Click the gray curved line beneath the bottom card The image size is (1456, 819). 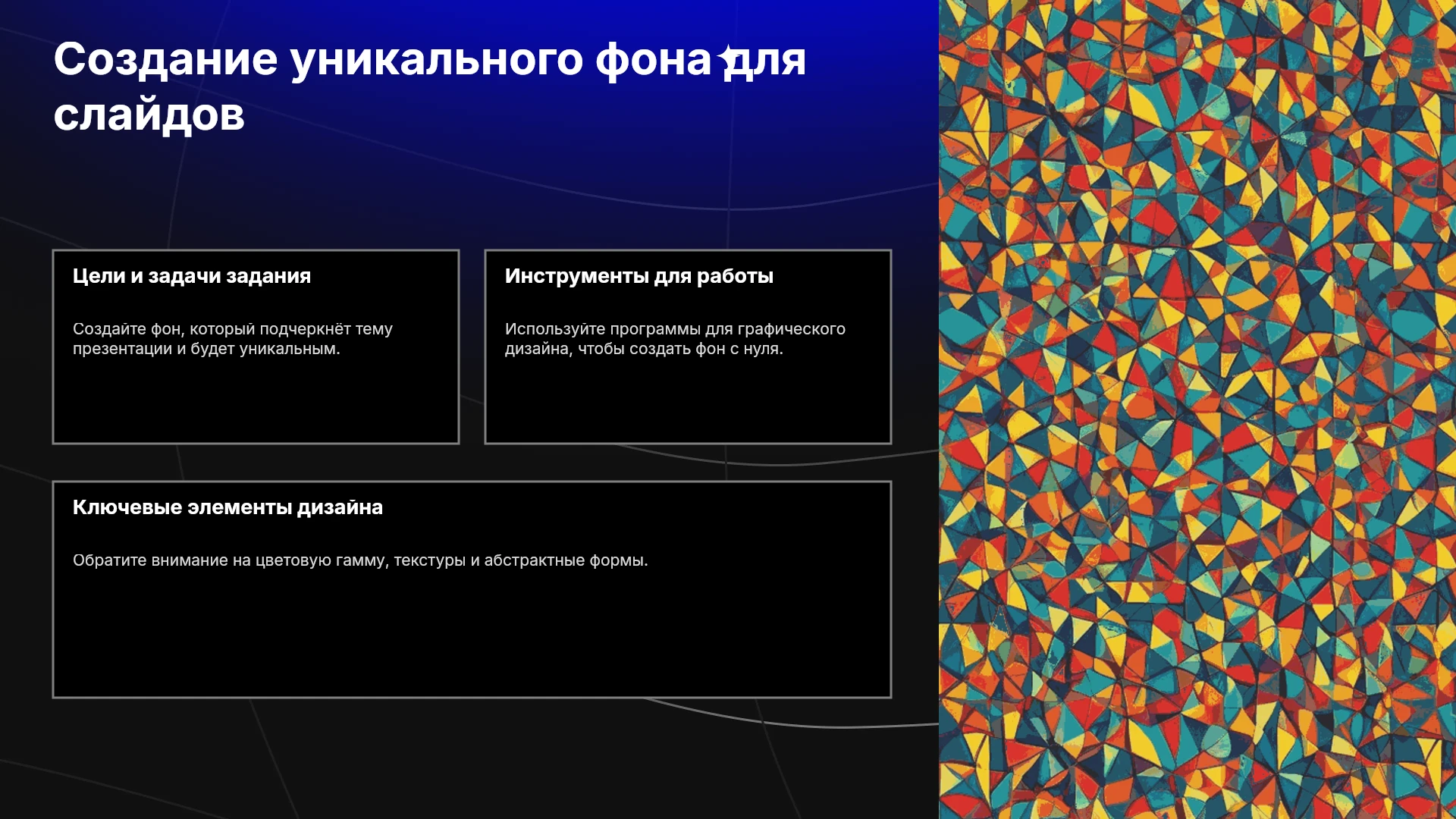(x=834, y=726)
